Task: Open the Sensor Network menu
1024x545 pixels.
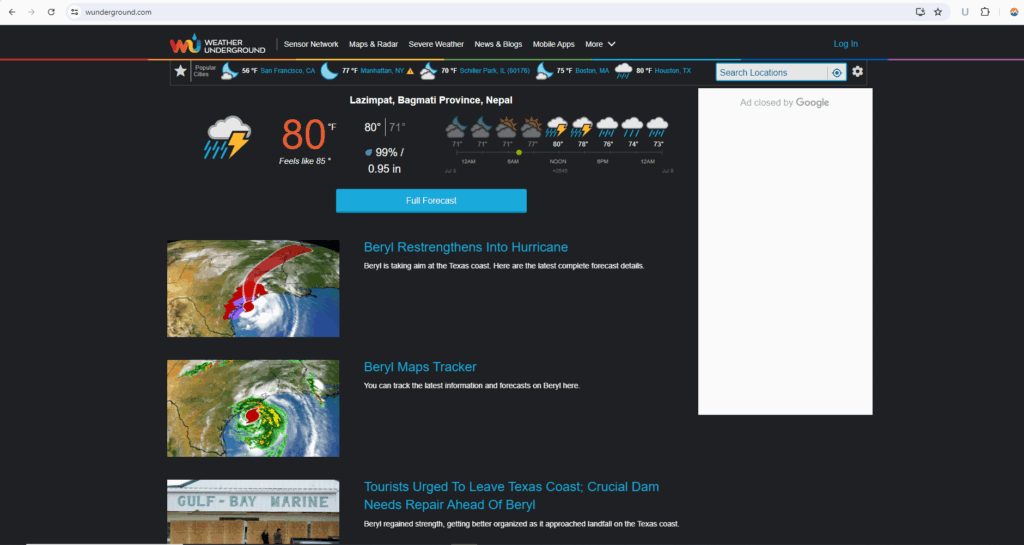Action: click(x=311, y=44)
